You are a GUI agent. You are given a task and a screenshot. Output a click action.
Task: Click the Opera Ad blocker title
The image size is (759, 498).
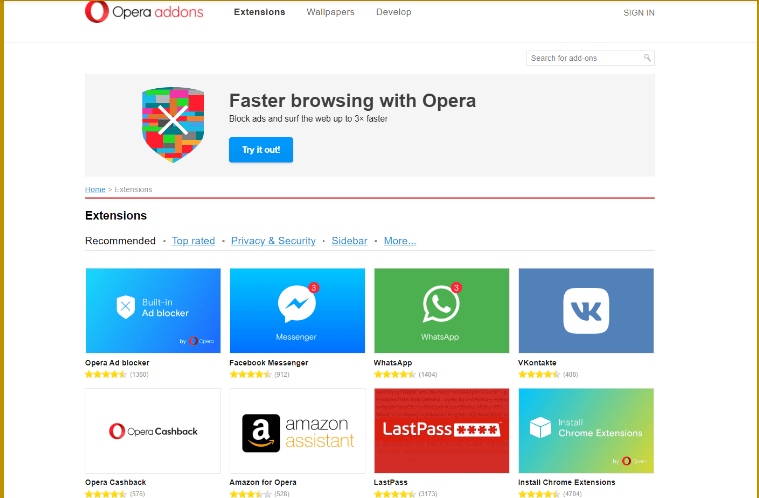117,362
